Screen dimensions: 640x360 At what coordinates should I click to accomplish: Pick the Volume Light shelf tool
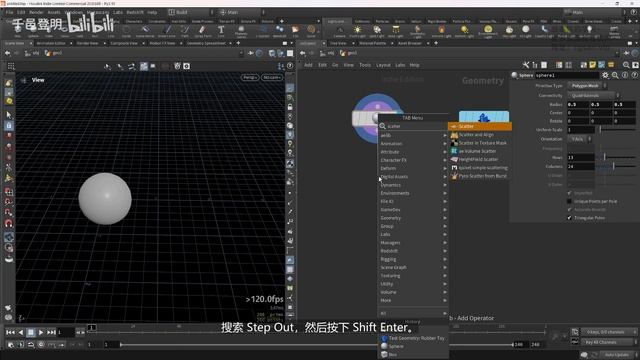click(x=441, y=31)
